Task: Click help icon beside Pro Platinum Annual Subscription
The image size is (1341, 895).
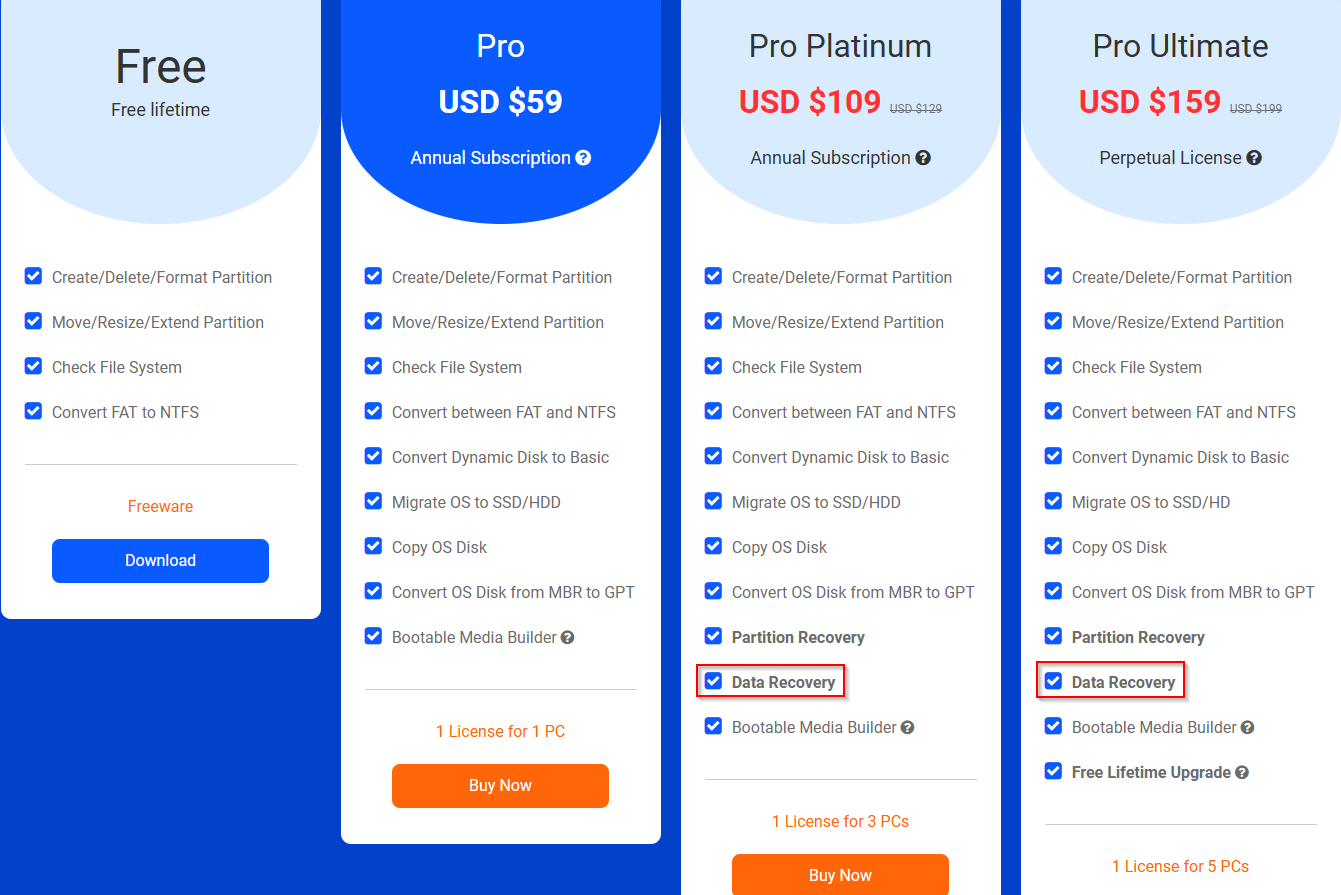Action: [923, 158]
